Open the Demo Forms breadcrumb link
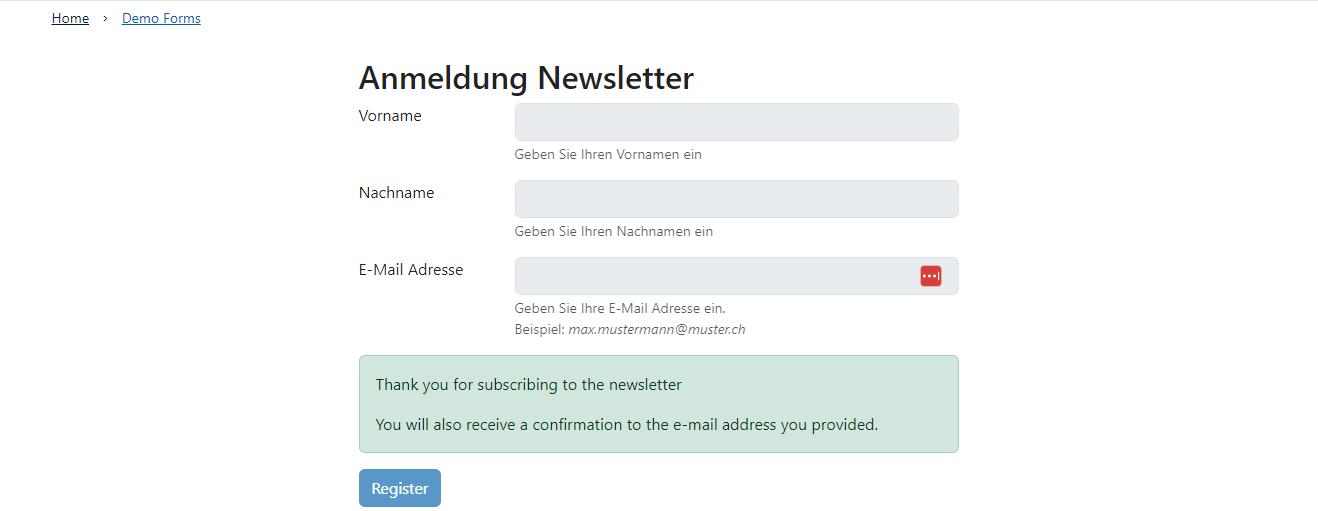1318x511 pixels. [161, 19]
